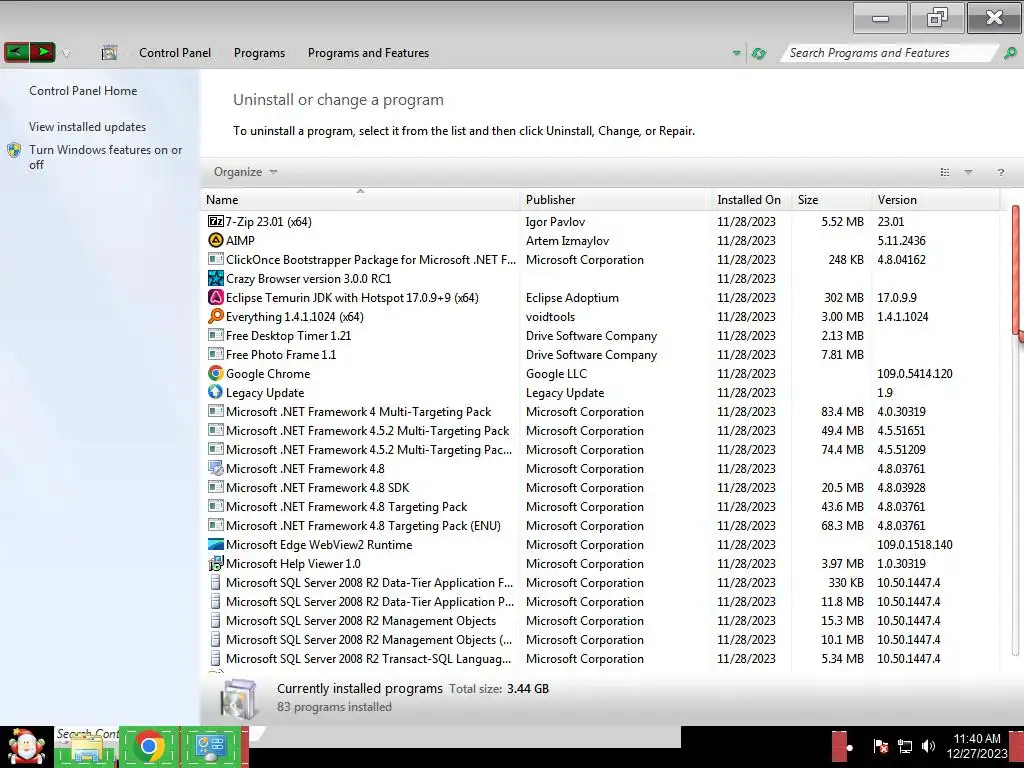Click the Santa Start button

click(26, 746)
